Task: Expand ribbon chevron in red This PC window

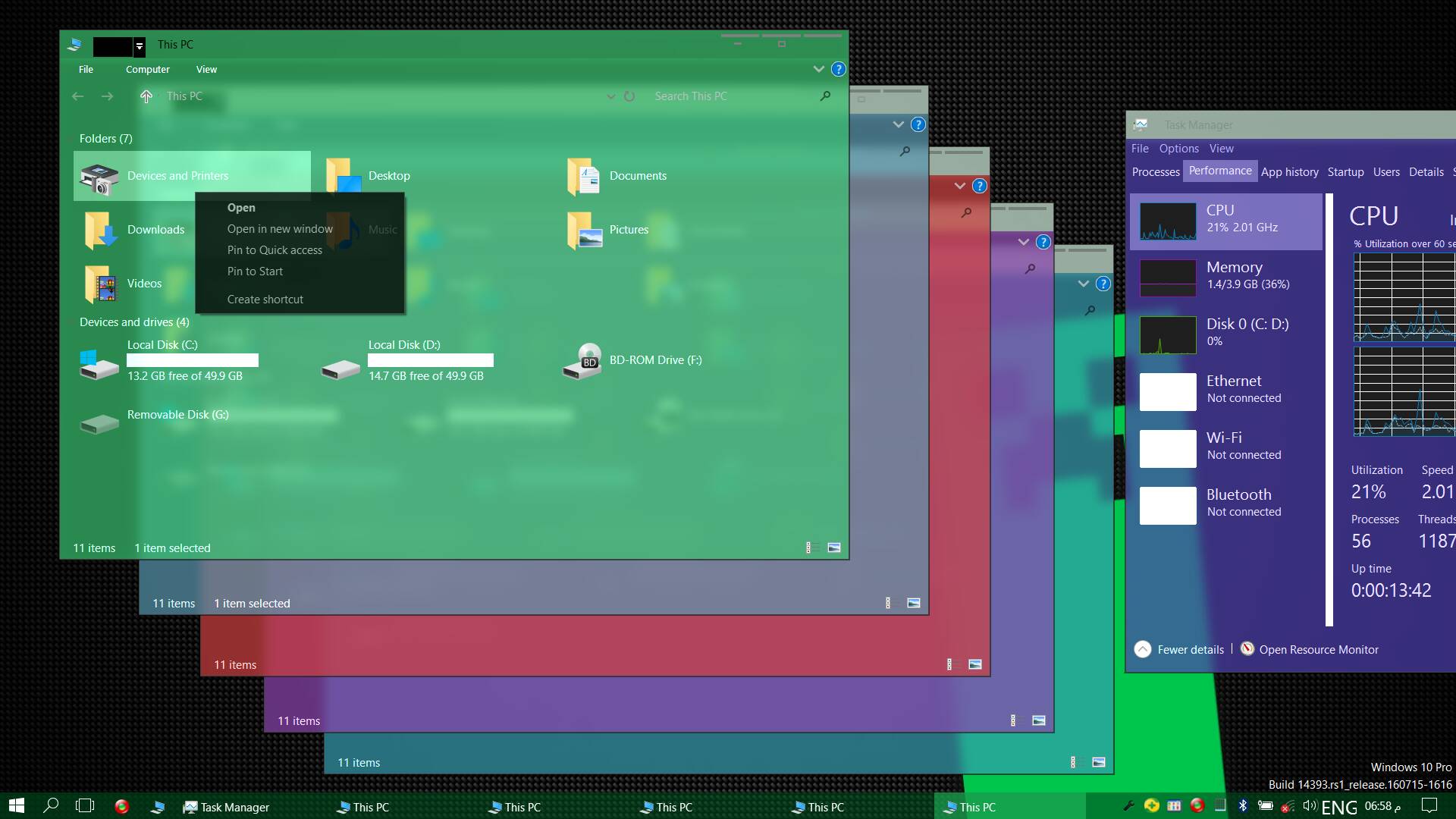Action: [x=959, y=186]
